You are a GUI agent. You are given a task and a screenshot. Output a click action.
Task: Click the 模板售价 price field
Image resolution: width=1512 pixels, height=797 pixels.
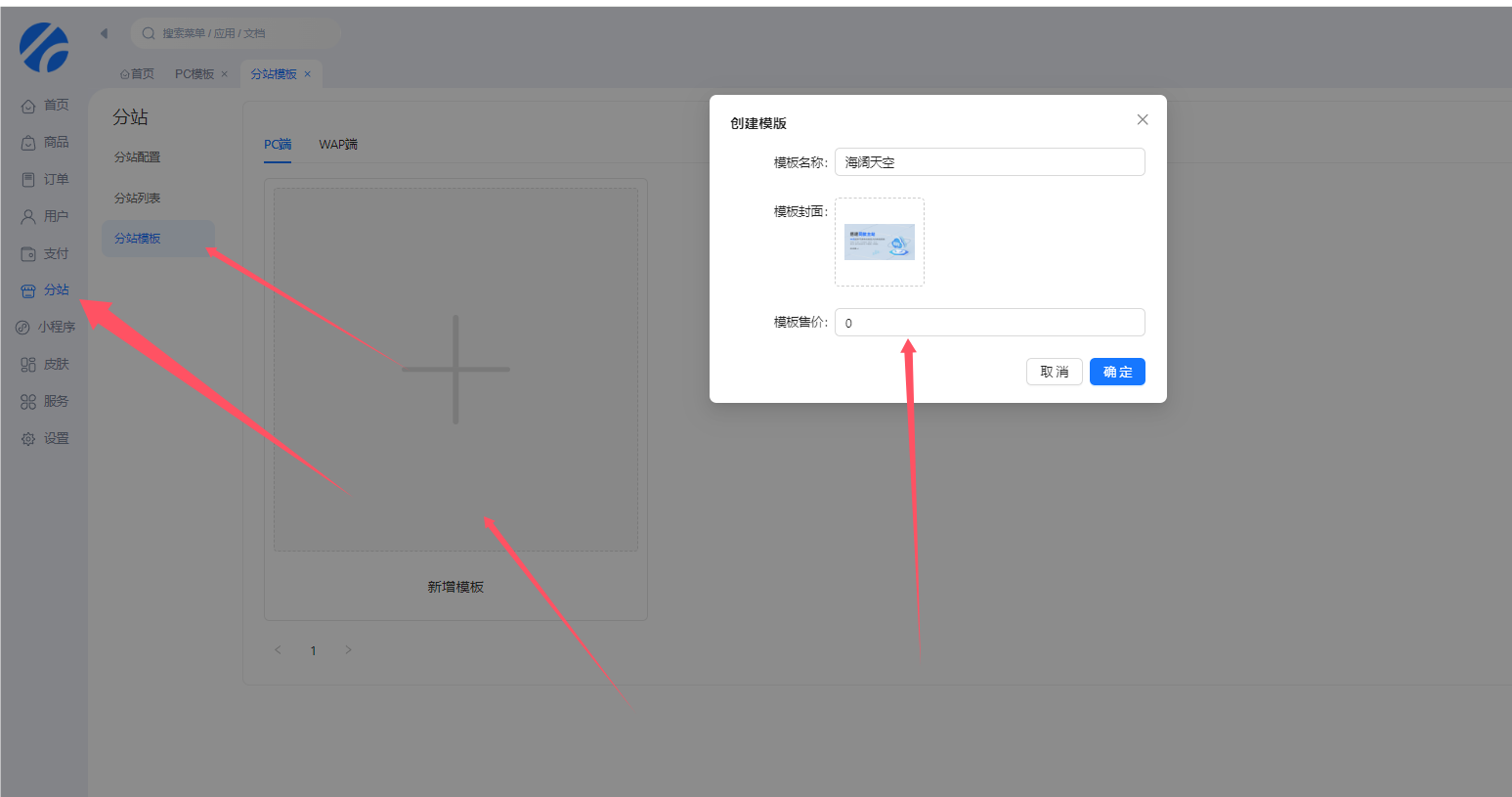(x=989, y=323)
